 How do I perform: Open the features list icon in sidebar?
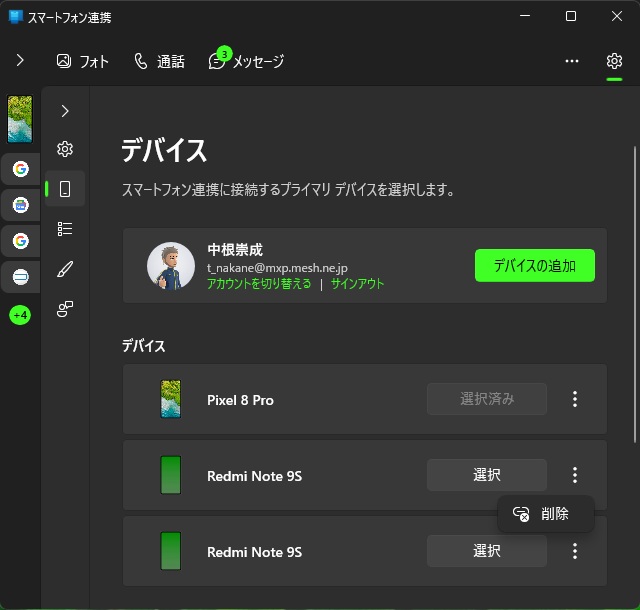pyautogui.click(x=65, y=229)
